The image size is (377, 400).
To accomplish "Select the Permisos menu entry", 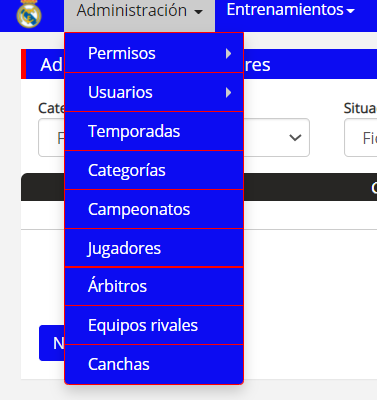I will [154, 53].
